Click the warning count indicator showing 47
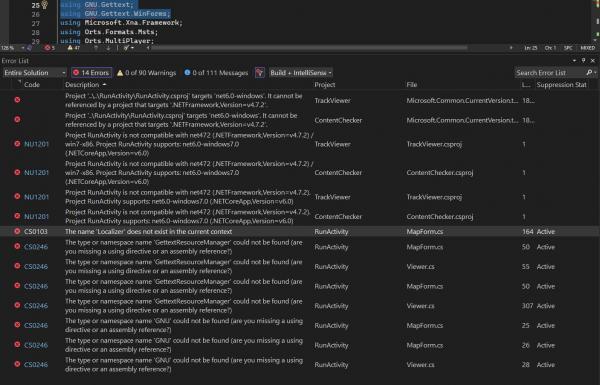The image size is (600, 385). (73, 48)
